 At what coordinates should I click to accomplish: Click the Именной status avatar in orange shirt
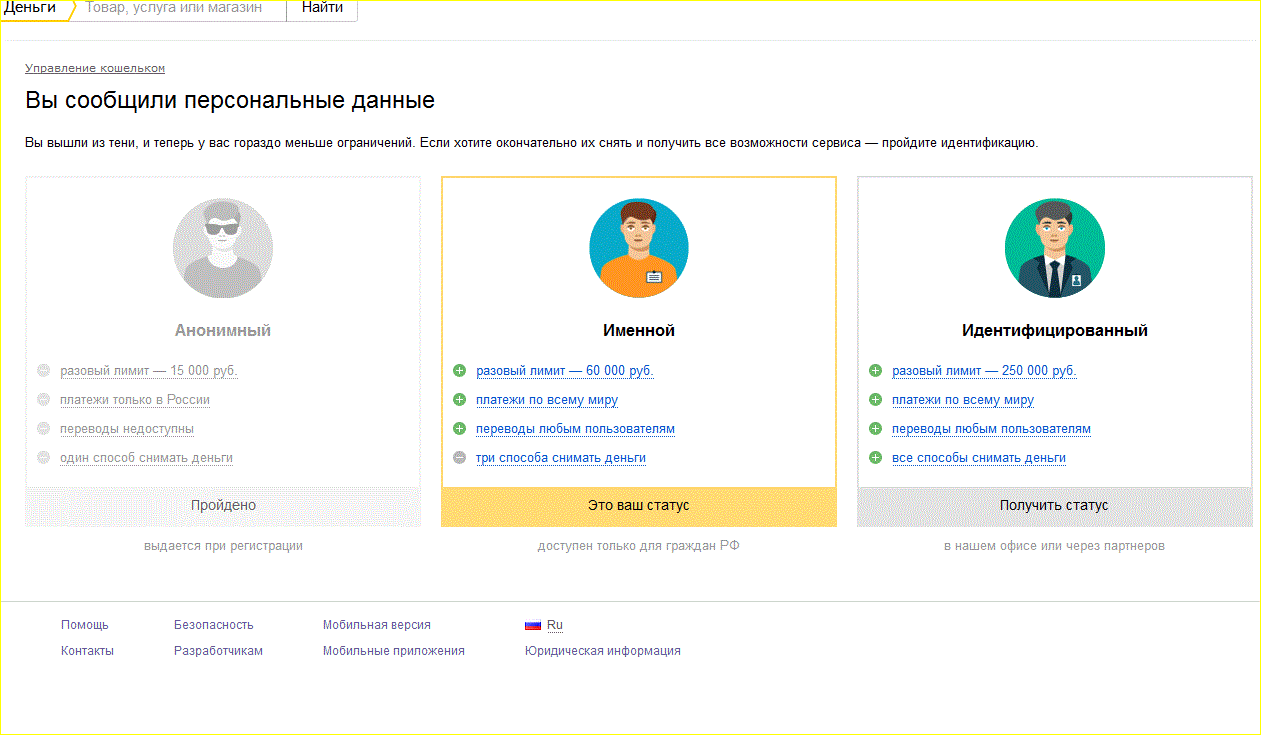point(638,248)
